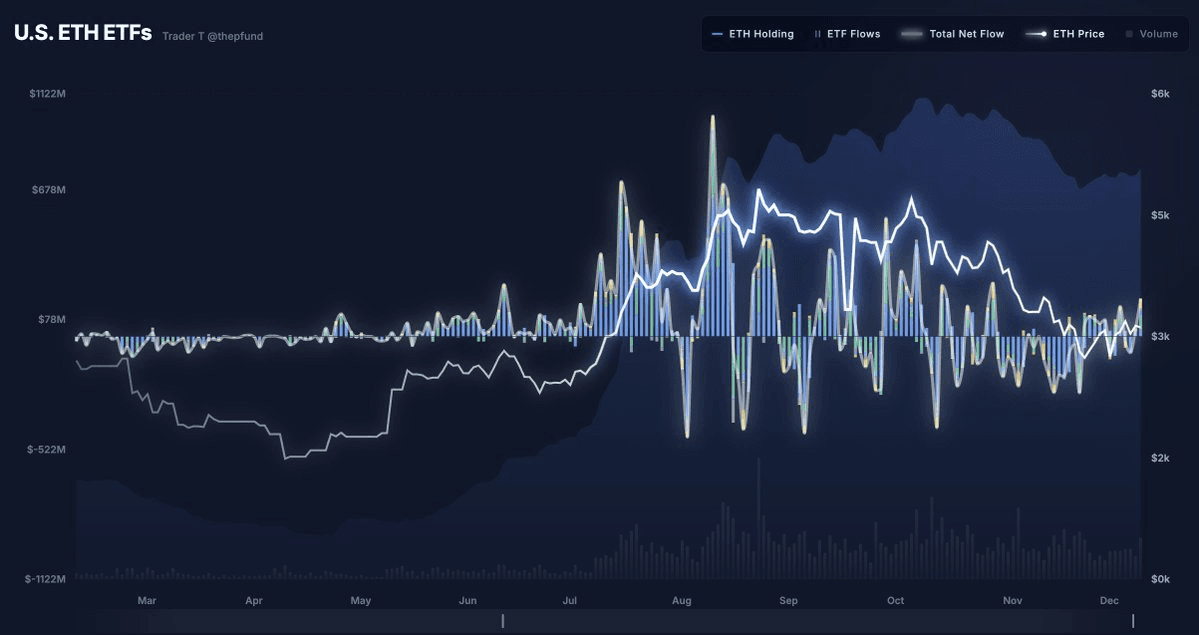Screen dimensions: 1199x635
Task: Open the Trader T @thepfund author link
Action: 213,36
